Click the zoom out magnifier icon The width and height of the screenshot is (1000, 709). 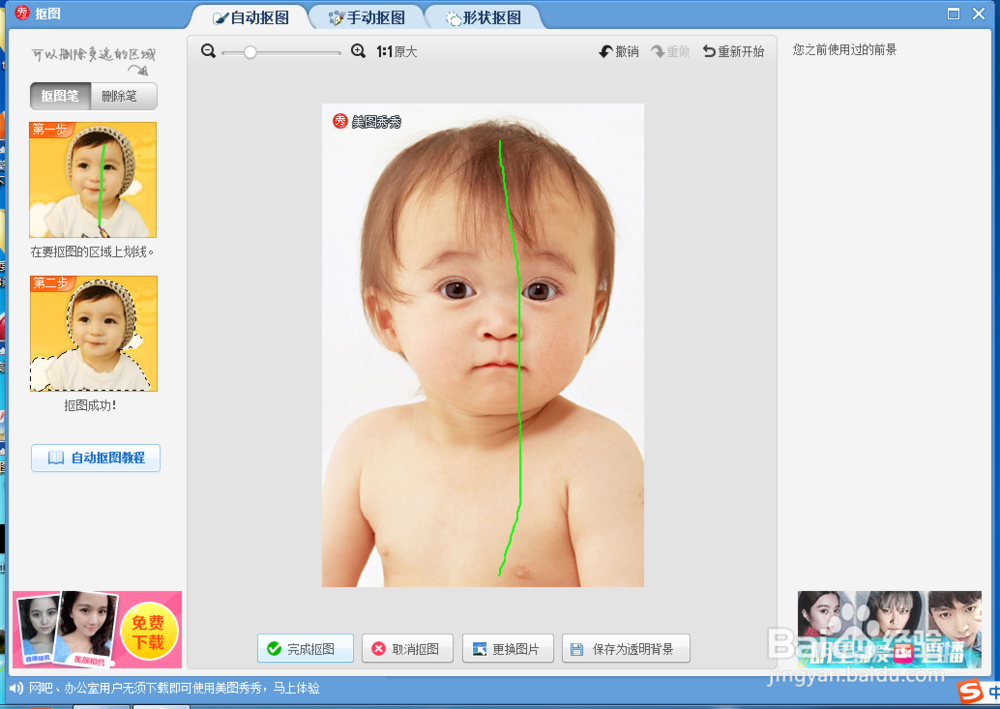[209, 50]
